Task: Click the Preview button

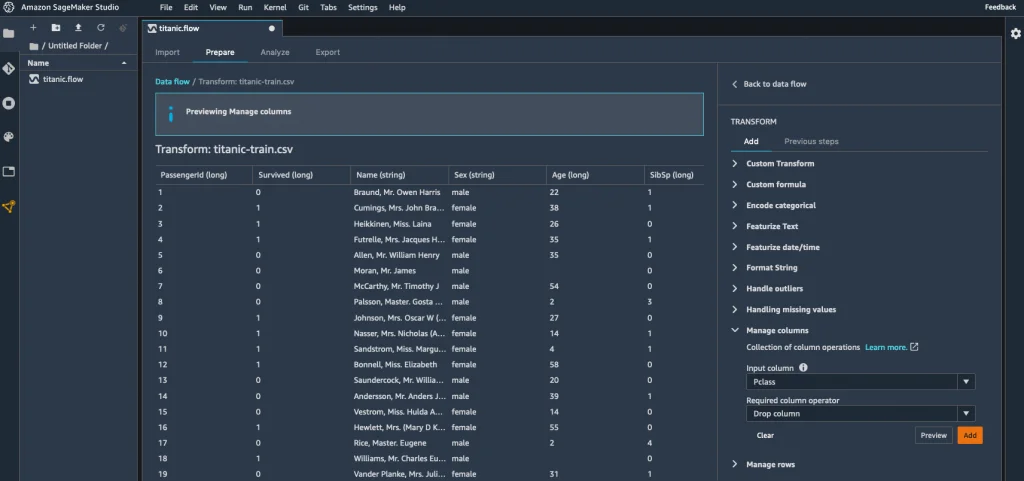Action: (933, 435)
